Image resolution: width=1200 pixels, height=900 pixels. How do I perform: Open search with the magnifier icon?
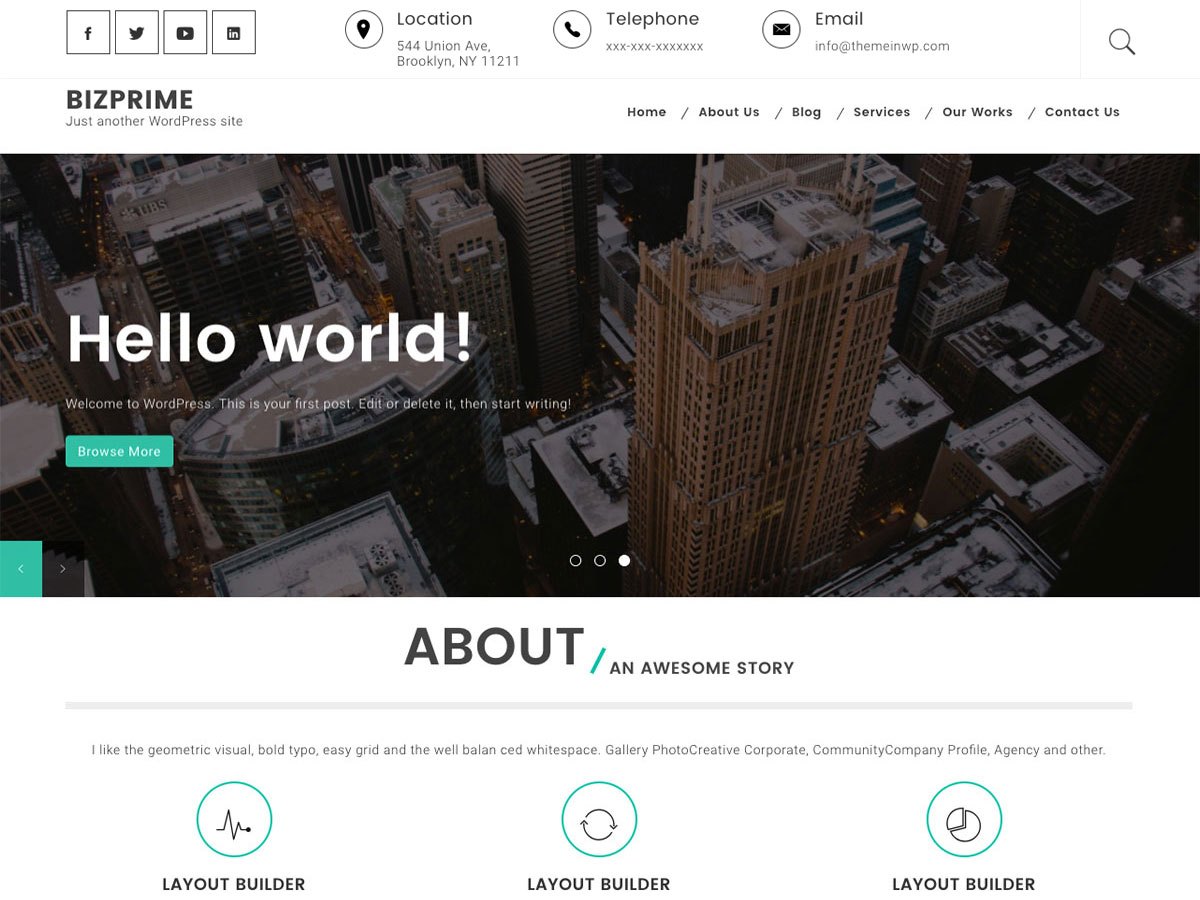[x=1121, y=41]
